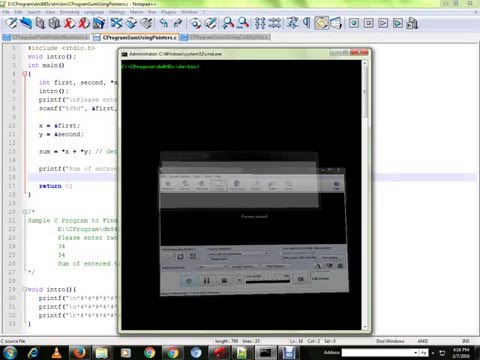
Task: Collapse the intro function fold at line 29
Action: 25,289
